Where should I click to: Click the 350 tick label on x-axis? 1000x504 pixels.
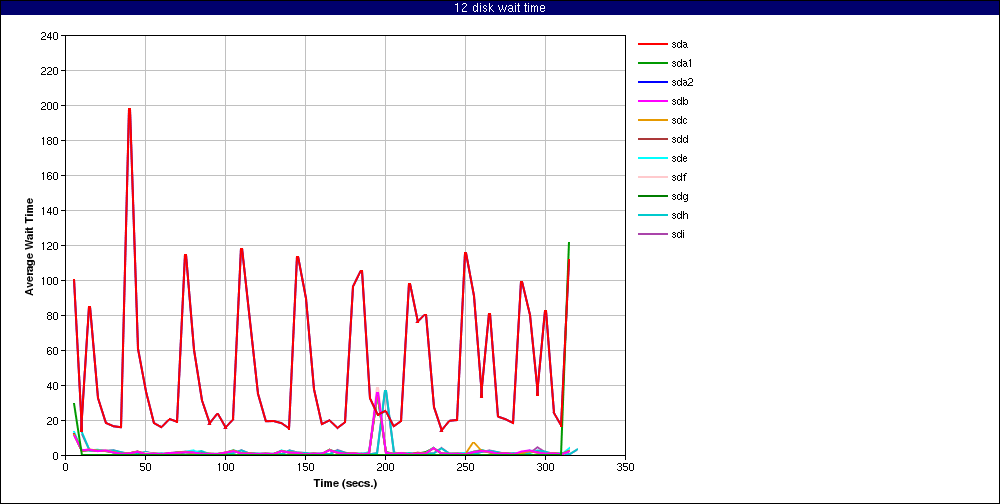tap(625, 466)
